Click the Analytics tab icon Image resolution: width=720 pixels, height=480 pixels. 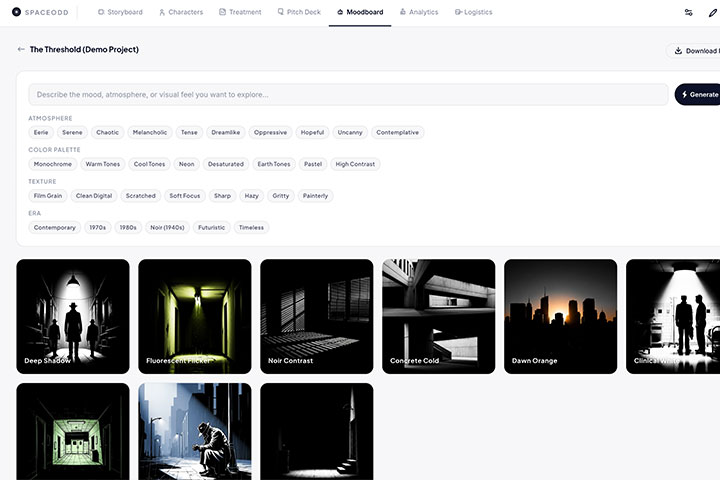(x=403, y=12)
